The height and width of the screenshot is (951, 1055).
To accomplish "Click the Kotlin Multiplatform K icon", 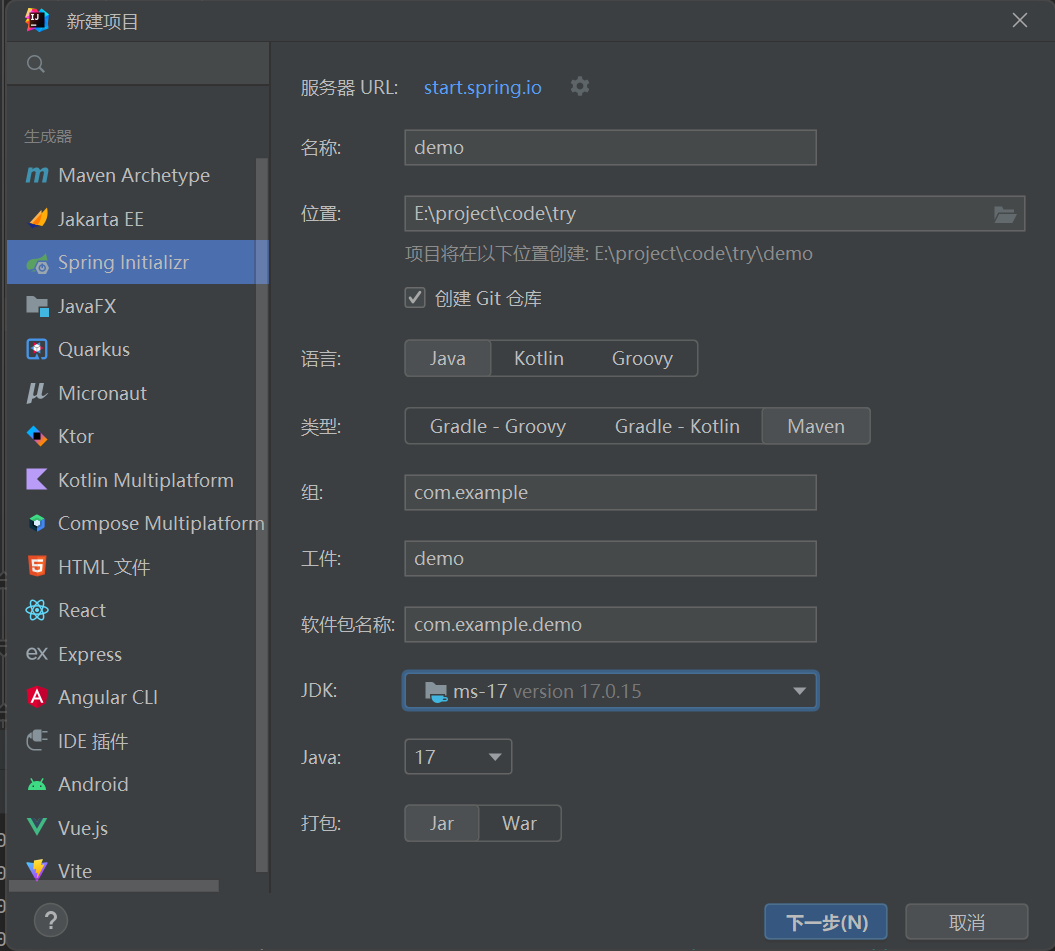I will [x=37, y=480].
